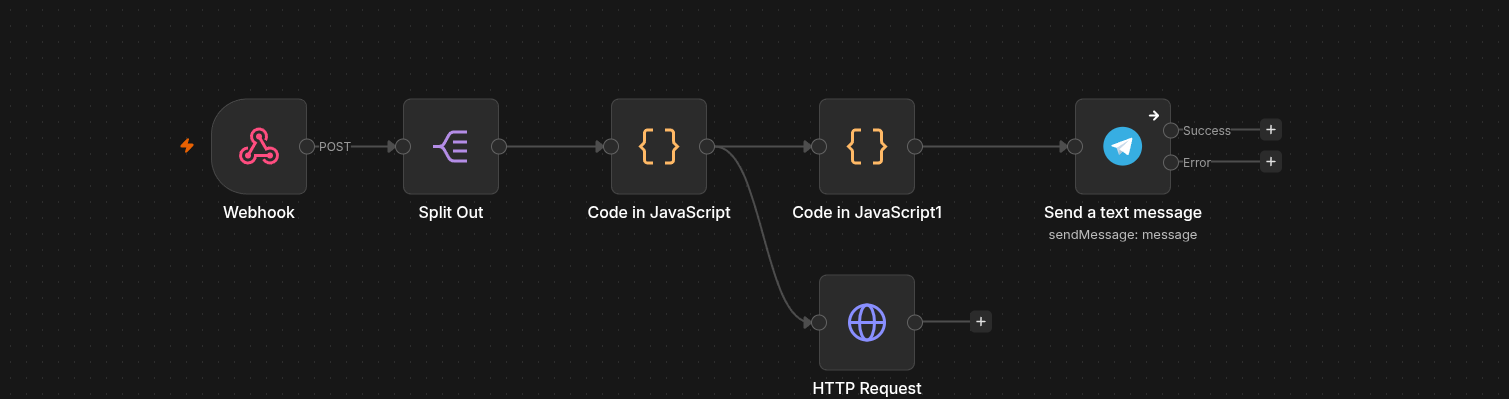The width and height of the screenshot is (1509, 399).
Task: Click the arrow icon on Telegram node
Action: pyautogui.click(x=1153, y=115)
